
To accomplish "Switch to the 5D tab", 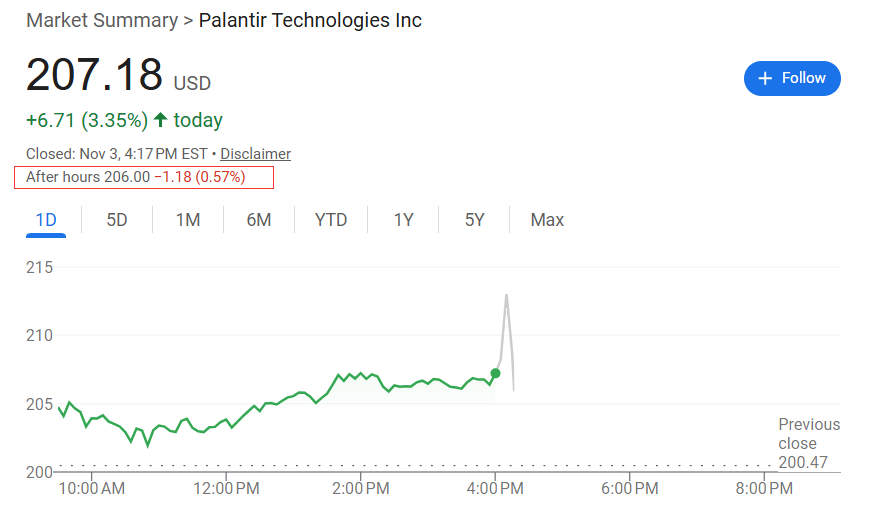I will coord(117,220).
